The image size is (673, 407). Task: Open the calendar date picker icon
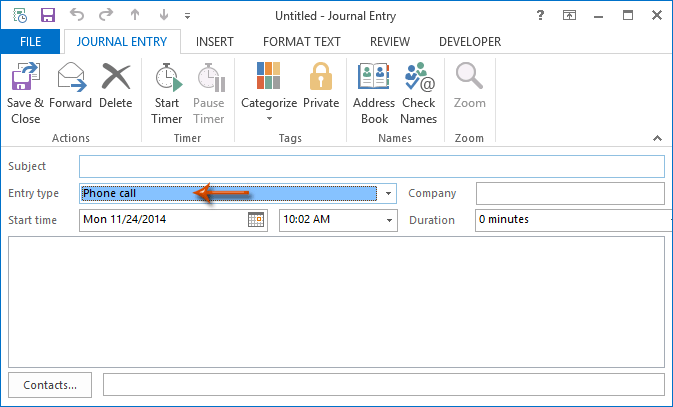[x=256, y=220]
